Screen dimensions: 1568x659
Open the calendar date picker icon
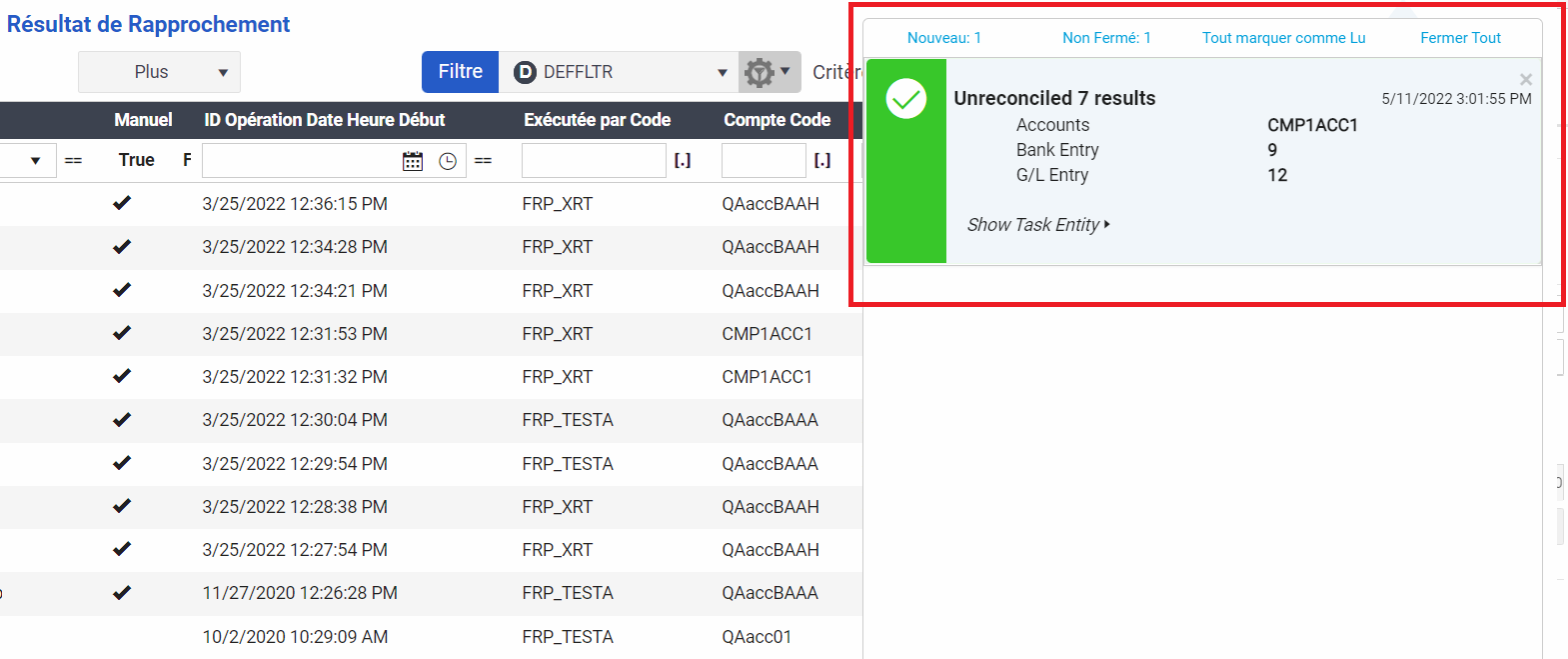[x=413, y=161]
